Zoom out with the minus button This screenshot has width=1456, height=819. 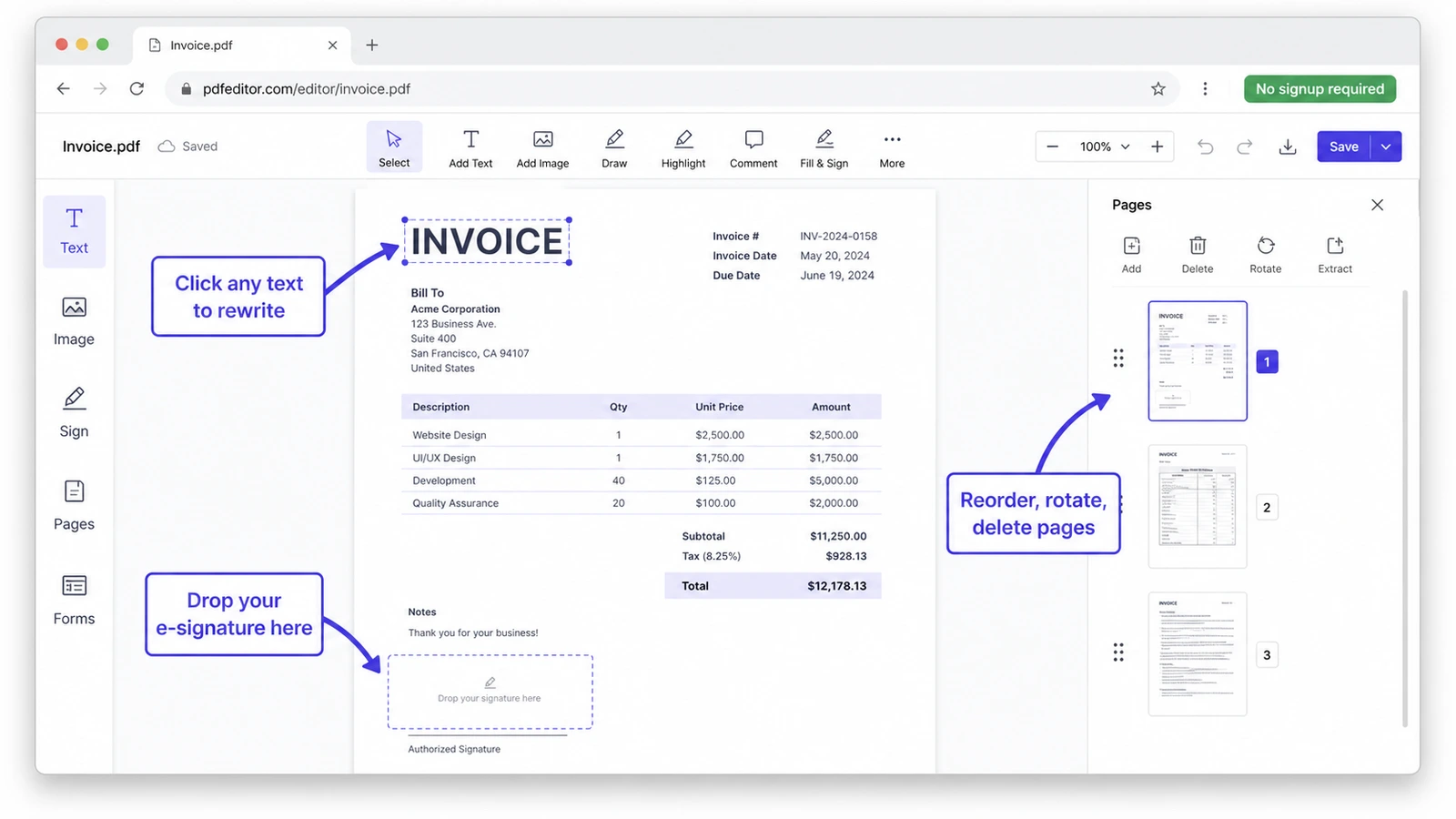1052,147
